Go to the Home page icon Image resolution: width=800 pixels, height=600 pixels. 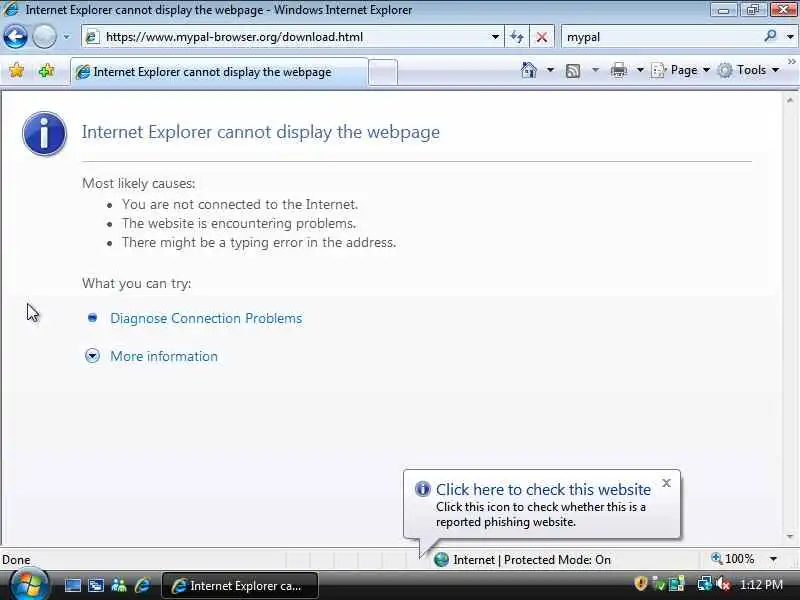529,70
